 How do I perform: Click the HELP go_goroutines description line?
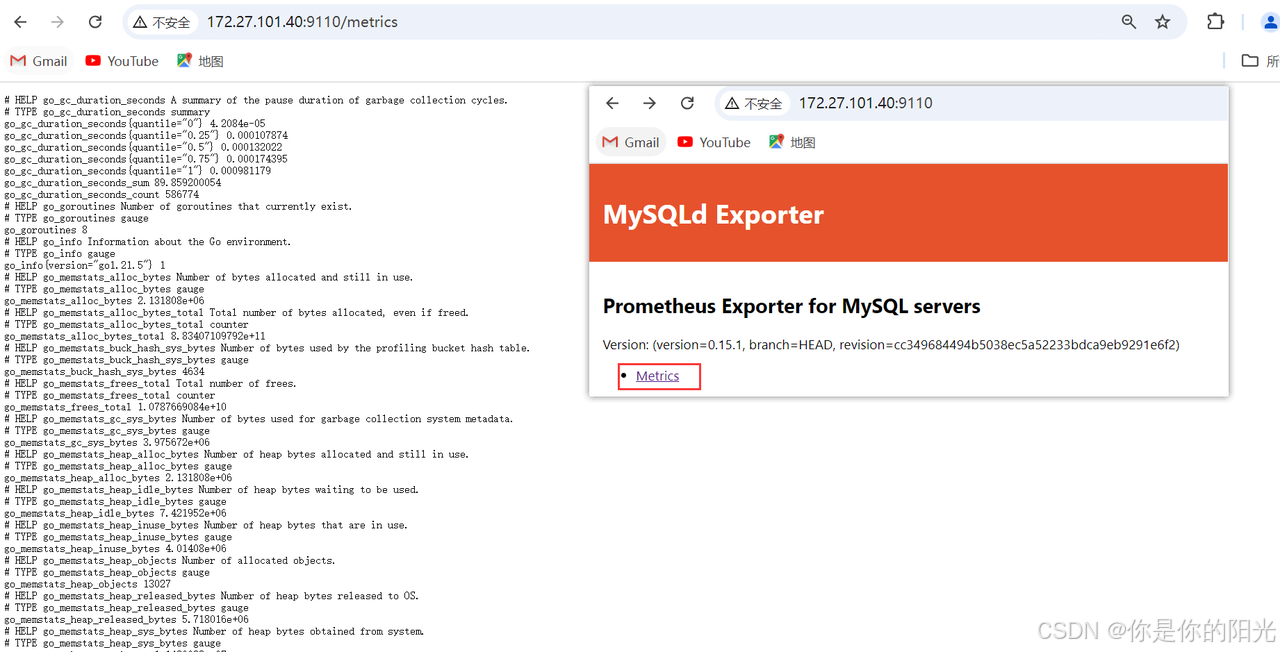click(x=178, y=206)
